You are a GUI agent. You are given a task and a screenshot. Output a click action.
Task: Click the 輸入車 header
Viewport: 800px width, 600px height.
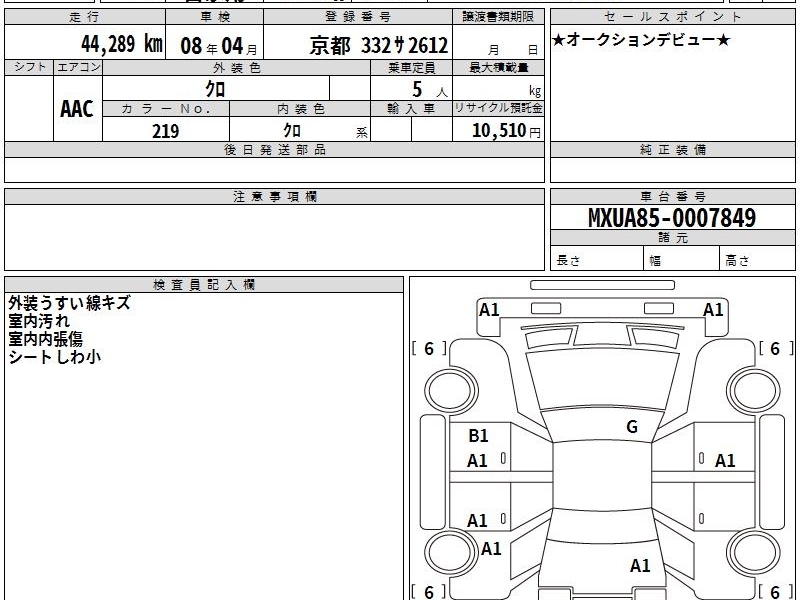(x=411, y=109)
